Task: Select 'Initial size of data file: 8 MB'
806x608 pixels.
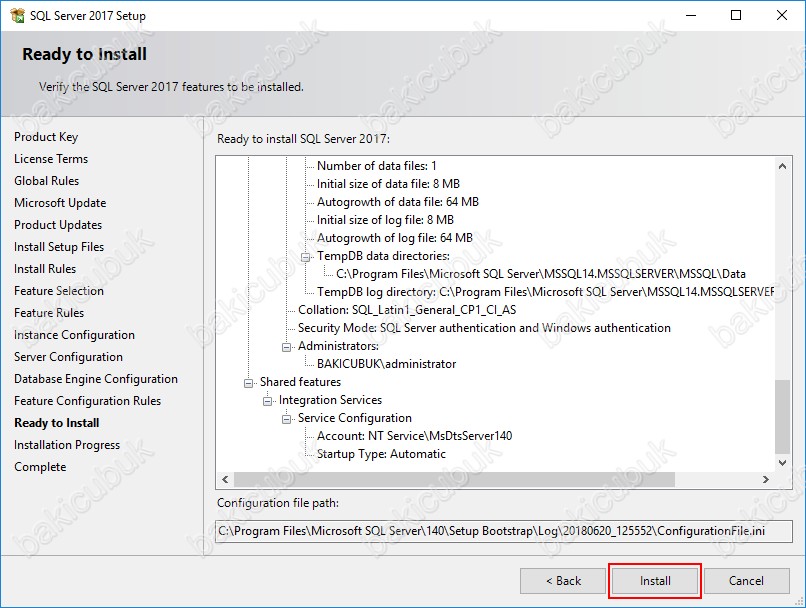Action: click(x=388, y=184)
